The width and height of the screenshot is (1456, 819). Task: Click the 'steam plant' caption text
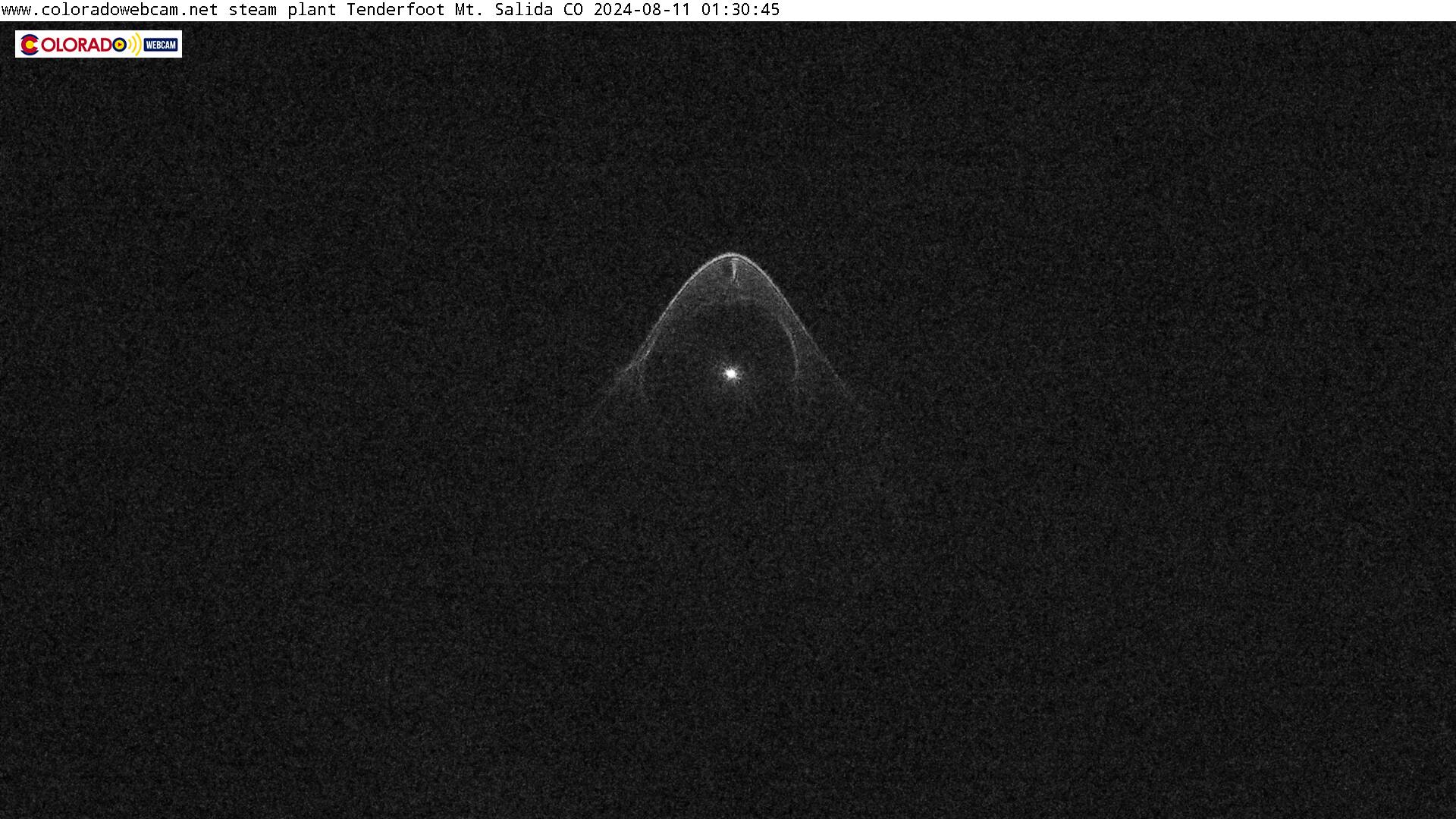[x=282, y=10]
